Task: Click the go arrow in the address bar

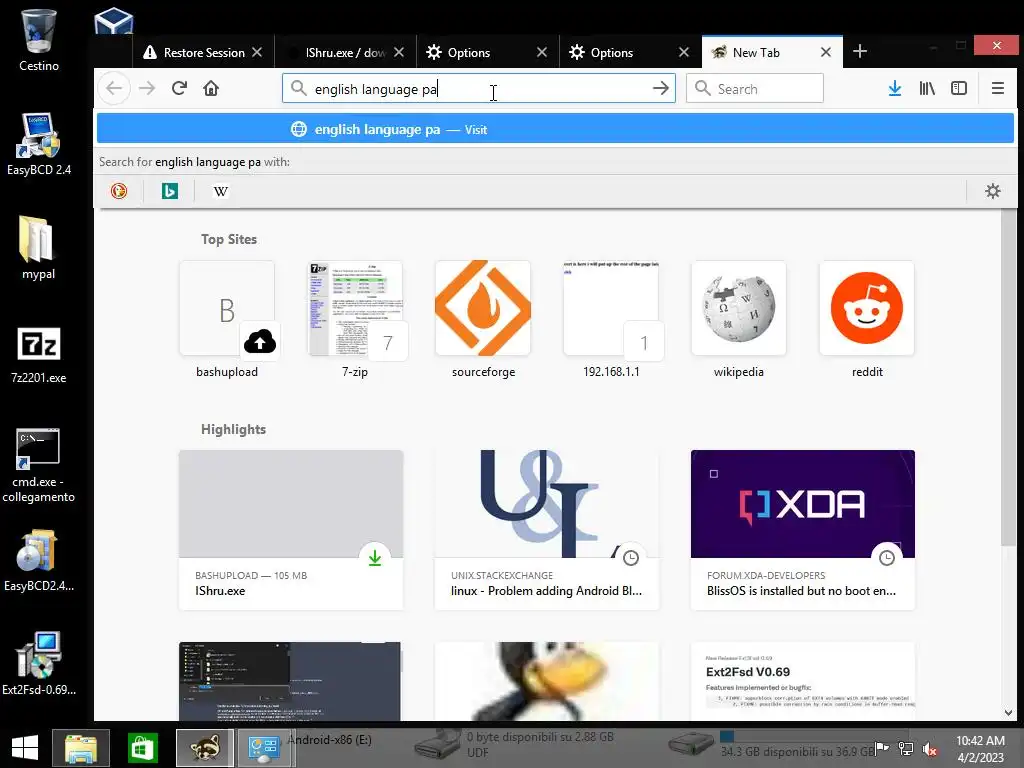Action: (661, 88)
